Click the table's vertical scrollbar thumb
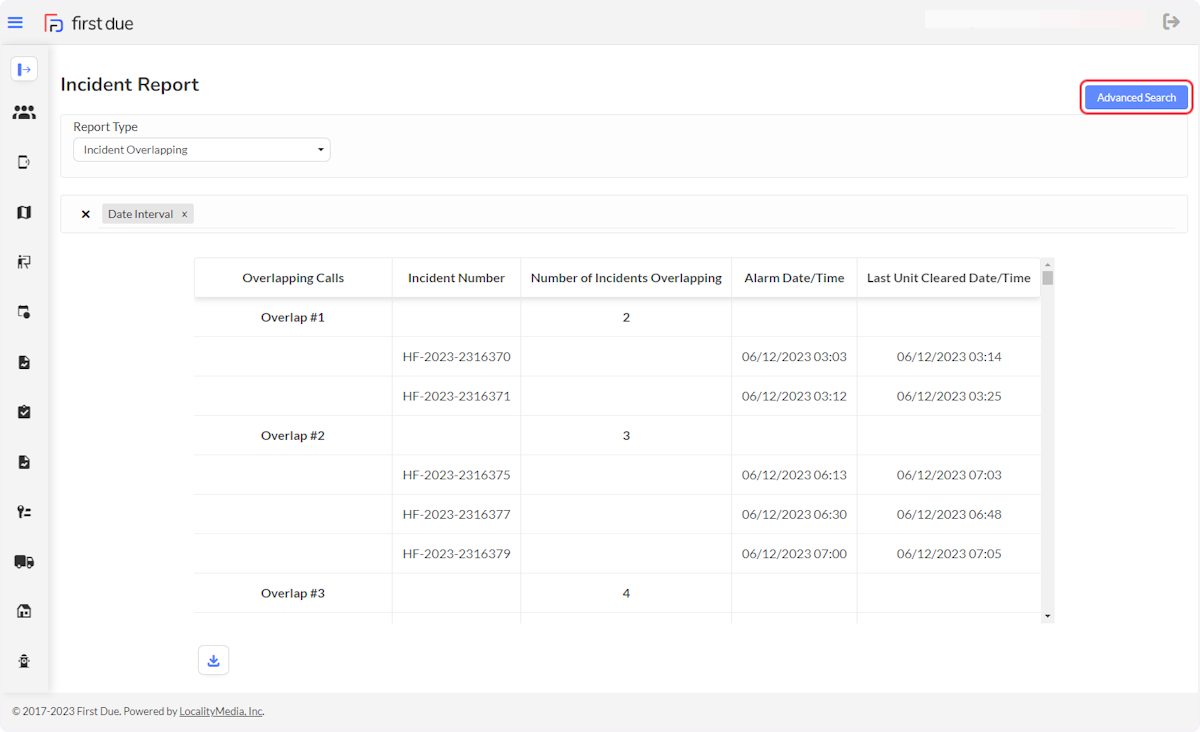1200x732 pixels. coord(1047,277)
